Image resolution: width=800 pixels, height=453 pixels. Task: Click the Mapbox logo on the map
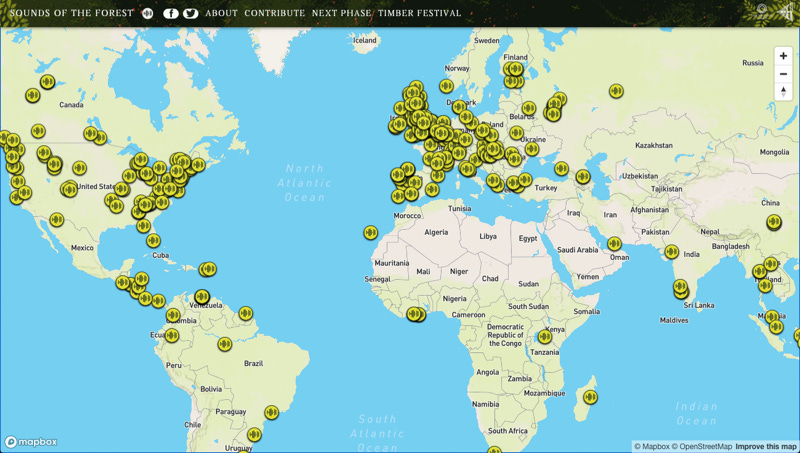tap(31, 442)
